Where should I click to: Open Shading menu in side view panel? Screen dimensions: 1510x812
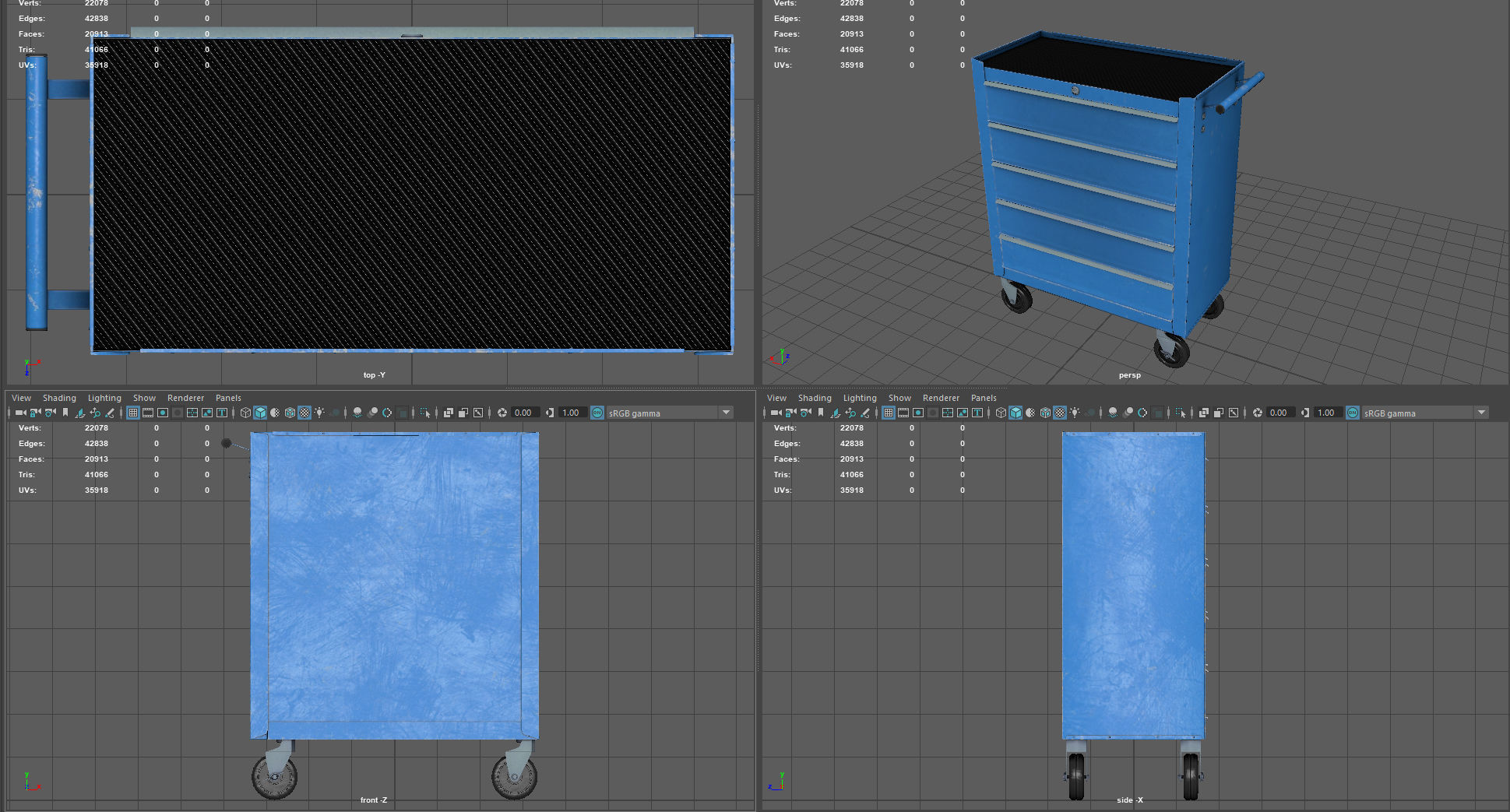click(x=815, y=398)
